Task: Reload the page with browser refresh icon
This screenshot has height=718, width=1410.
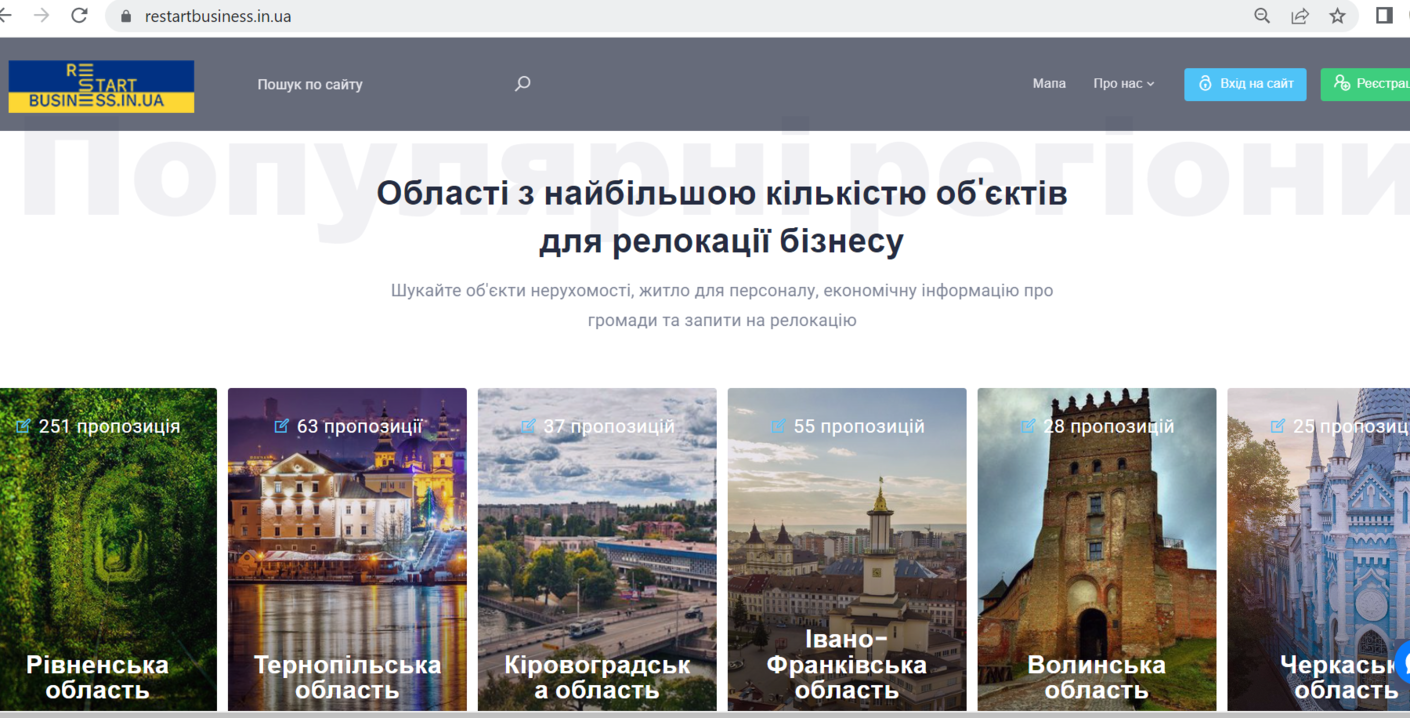Action: click(x=79, y=16)
